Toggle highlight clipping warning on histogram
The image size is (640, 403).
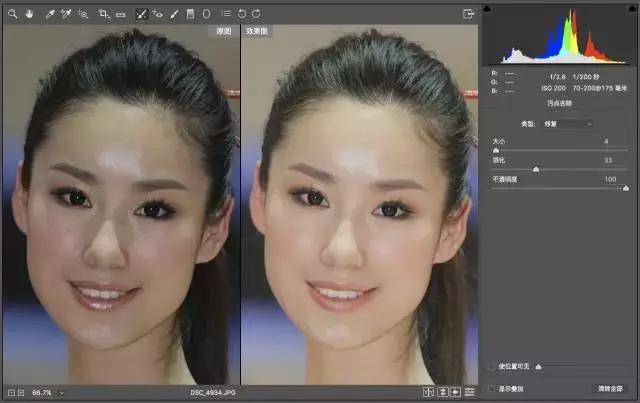tap(633, 9)
